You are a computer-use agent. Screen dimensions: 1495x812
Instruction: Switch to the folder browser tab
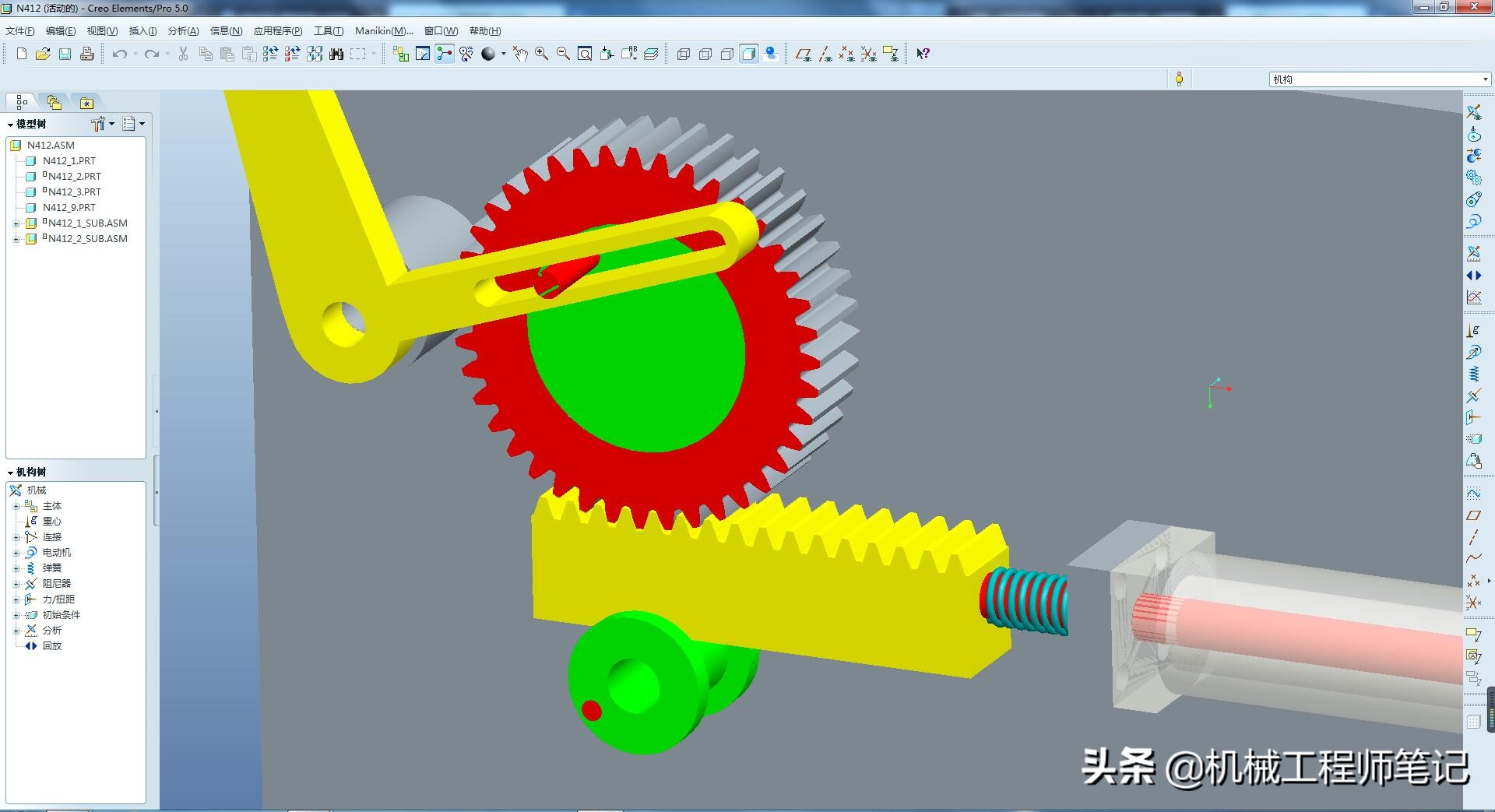pyautogui.click(x=54, y=103)
